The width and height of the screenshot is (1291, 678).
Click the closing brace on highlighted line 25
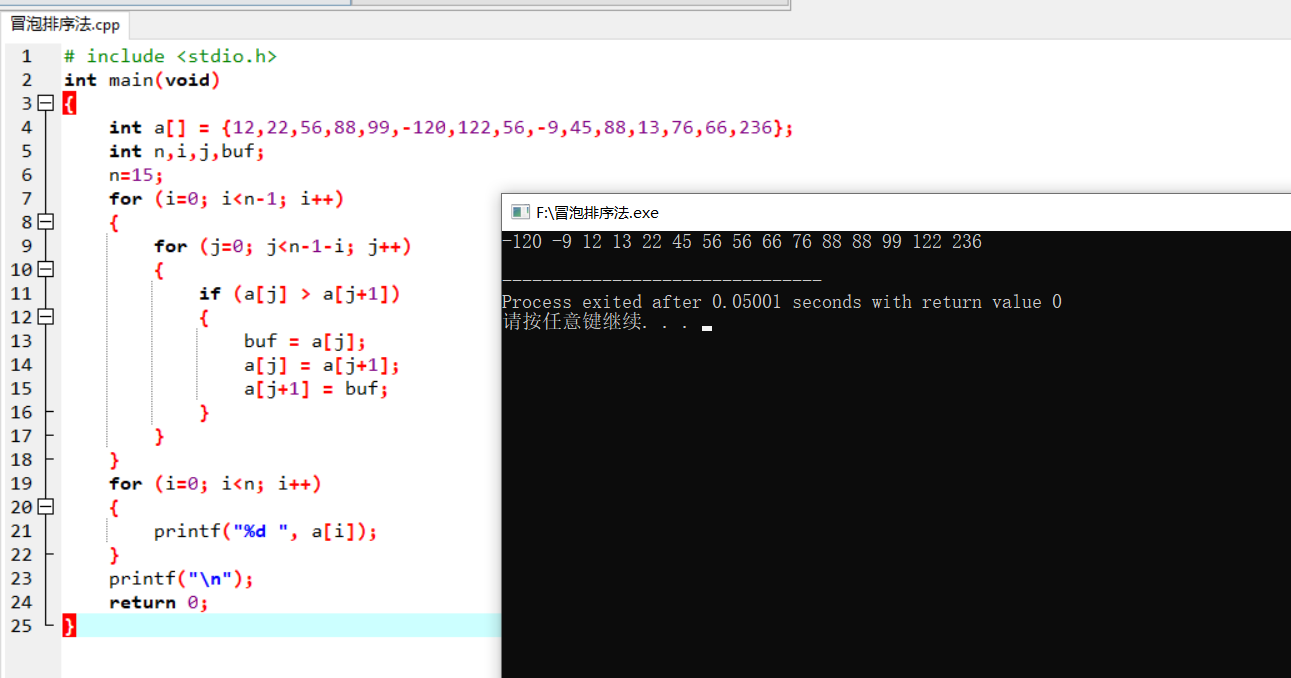point(69,626)
